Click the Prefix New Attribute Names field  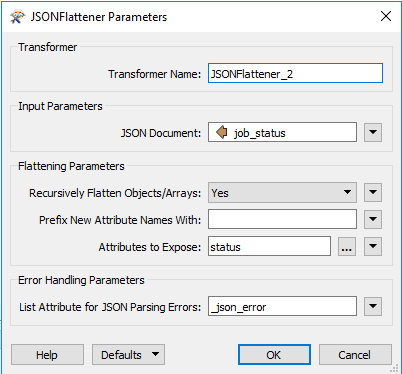point(282,219)
